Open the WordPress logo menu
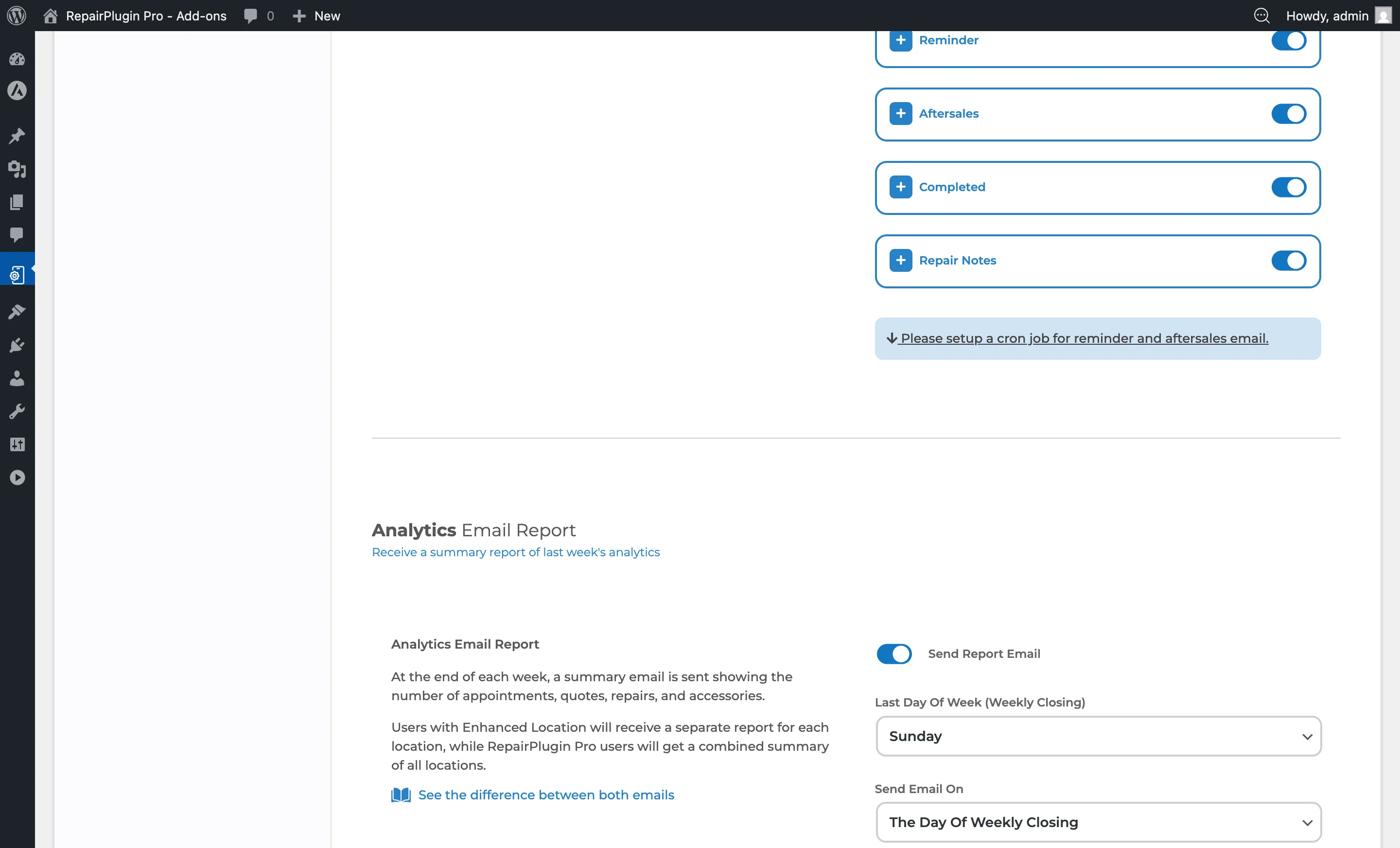This screenshot has width=1400, height=848. (x=17, y=16)
